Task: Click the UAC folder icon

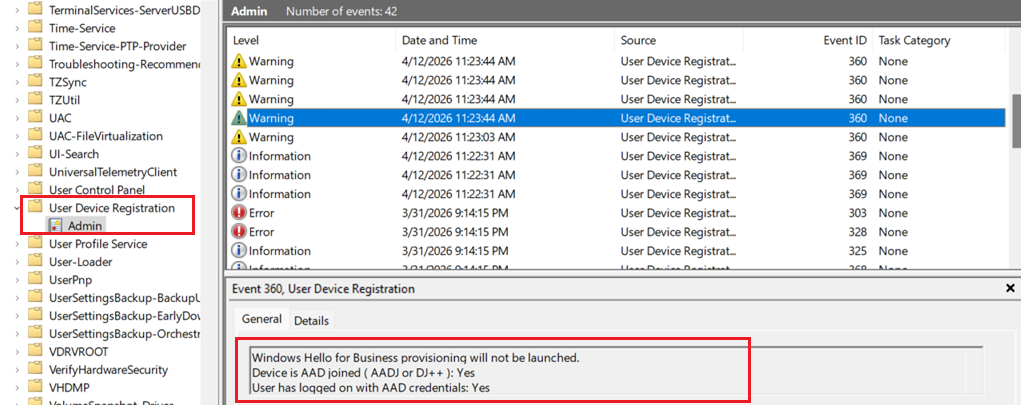Action: [x=36, y=118]
